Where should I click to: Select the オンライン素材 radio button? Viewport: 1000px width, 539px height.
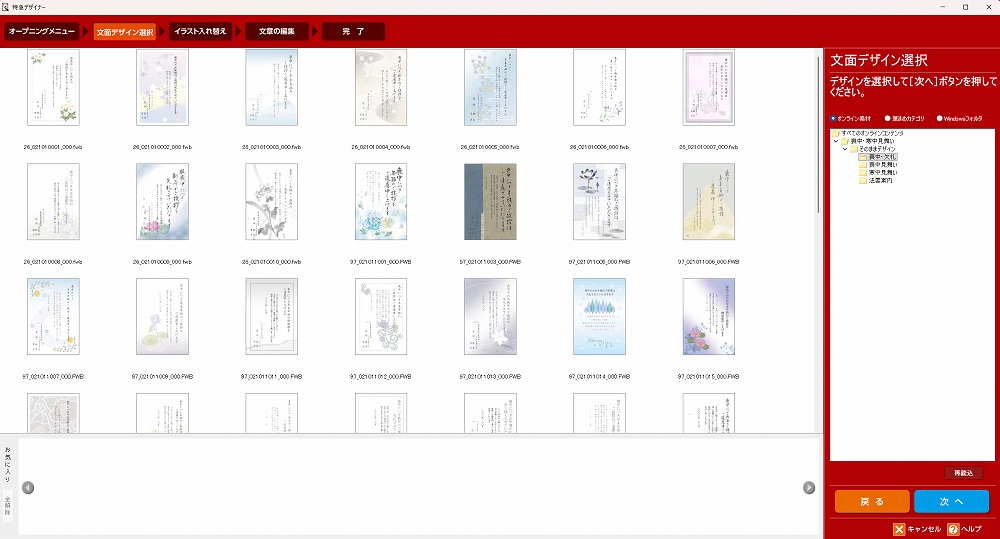(834, 118)
